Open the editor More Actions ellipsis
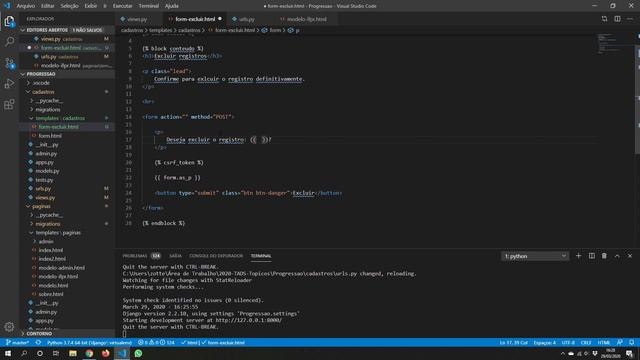The height and width of the screenshot is (360, 640). coord(630,19)
